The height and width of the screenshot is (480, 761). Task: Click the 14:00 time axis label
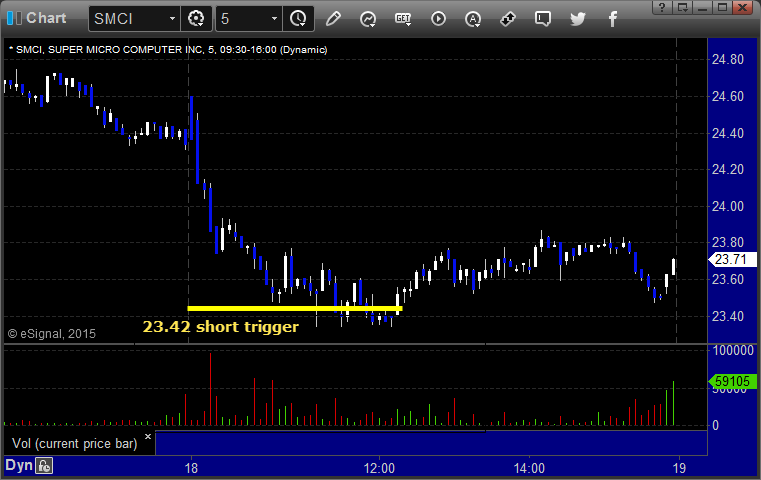pyautogui.click(x=529, y=468)
